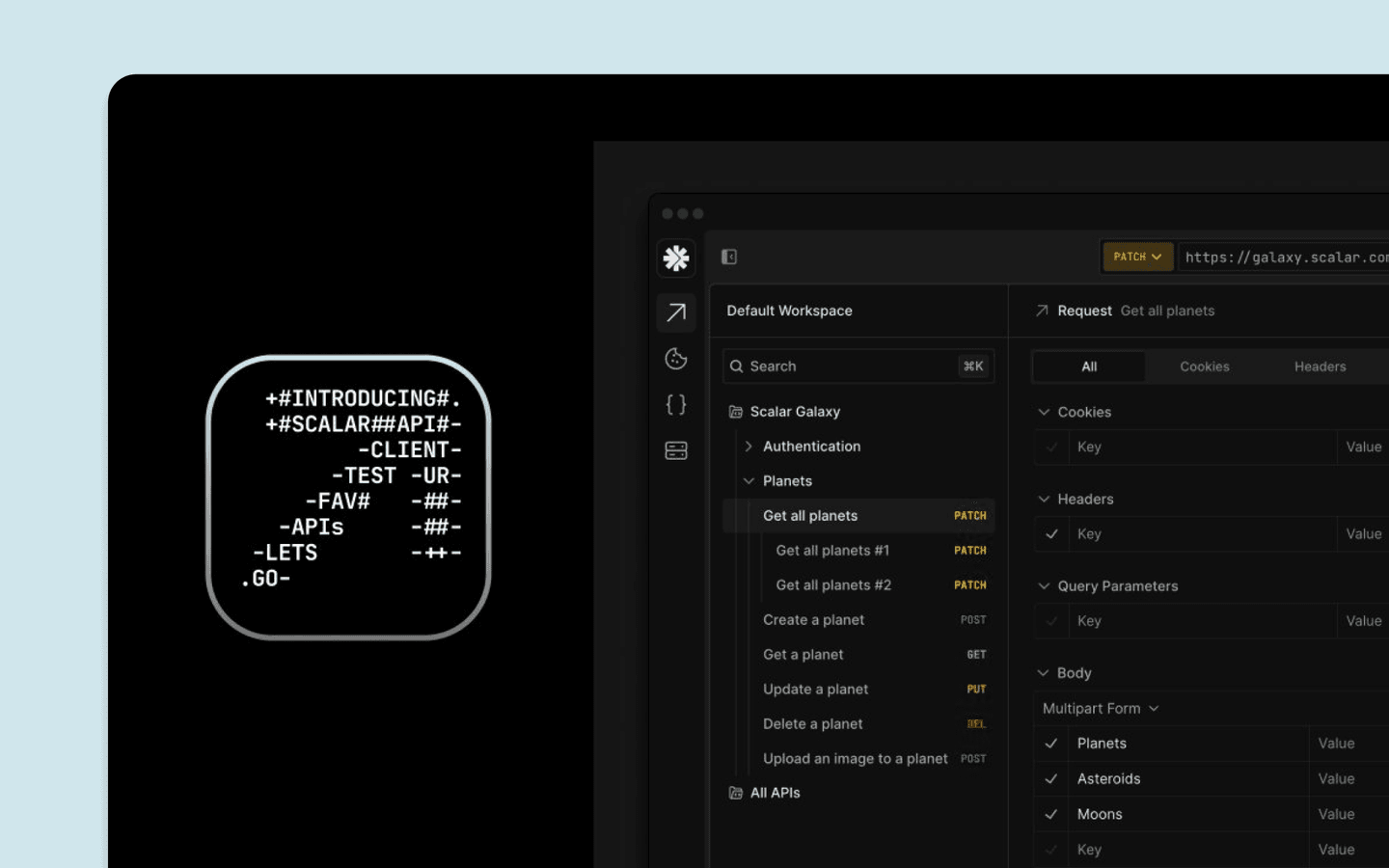Click the Get all planets request title
This screenshot has width=1389, height=868.
coord(1167,311)
